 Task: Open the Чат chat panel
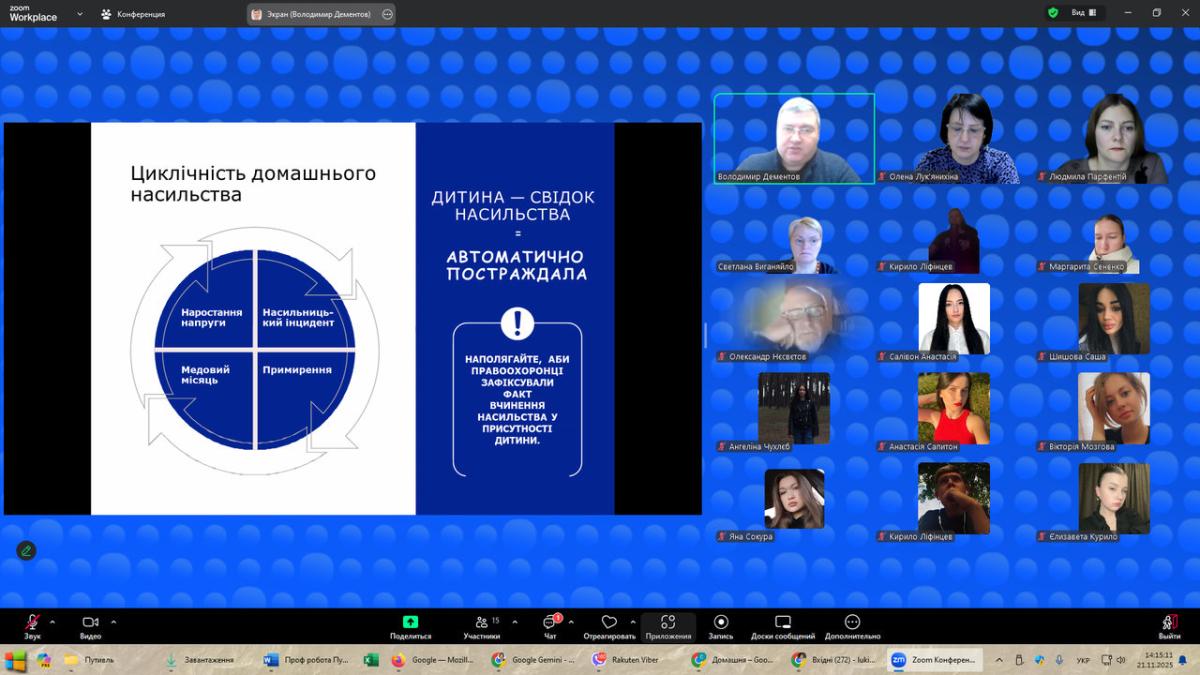[x=550, y=623]
